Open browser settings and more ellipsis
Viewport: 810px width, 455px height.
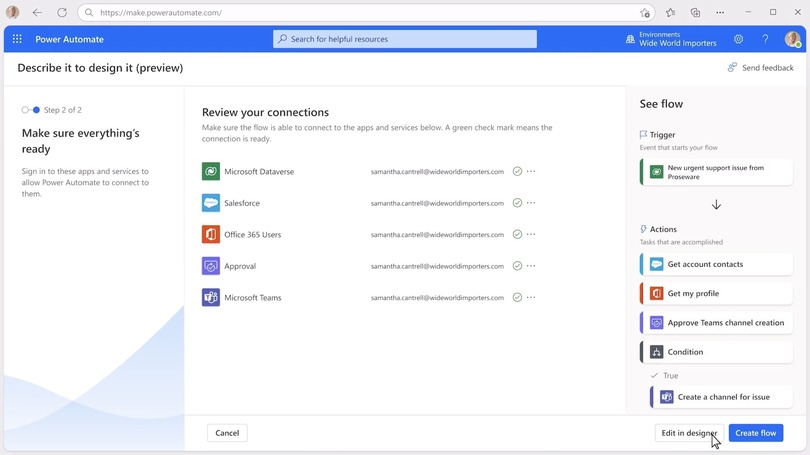[720, 12]
